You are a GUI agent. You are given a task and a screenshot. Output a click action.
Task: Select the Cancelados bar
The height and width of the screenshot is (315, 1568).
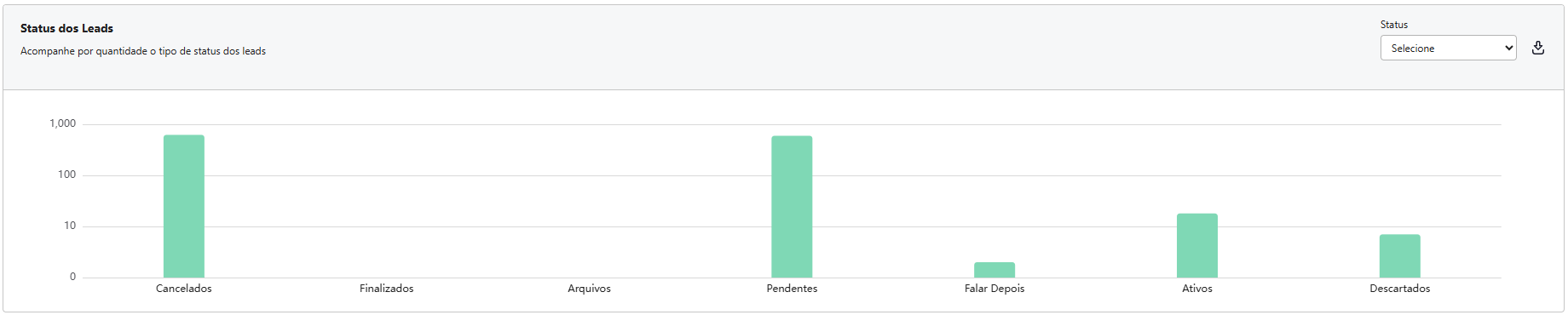(184, 206)
